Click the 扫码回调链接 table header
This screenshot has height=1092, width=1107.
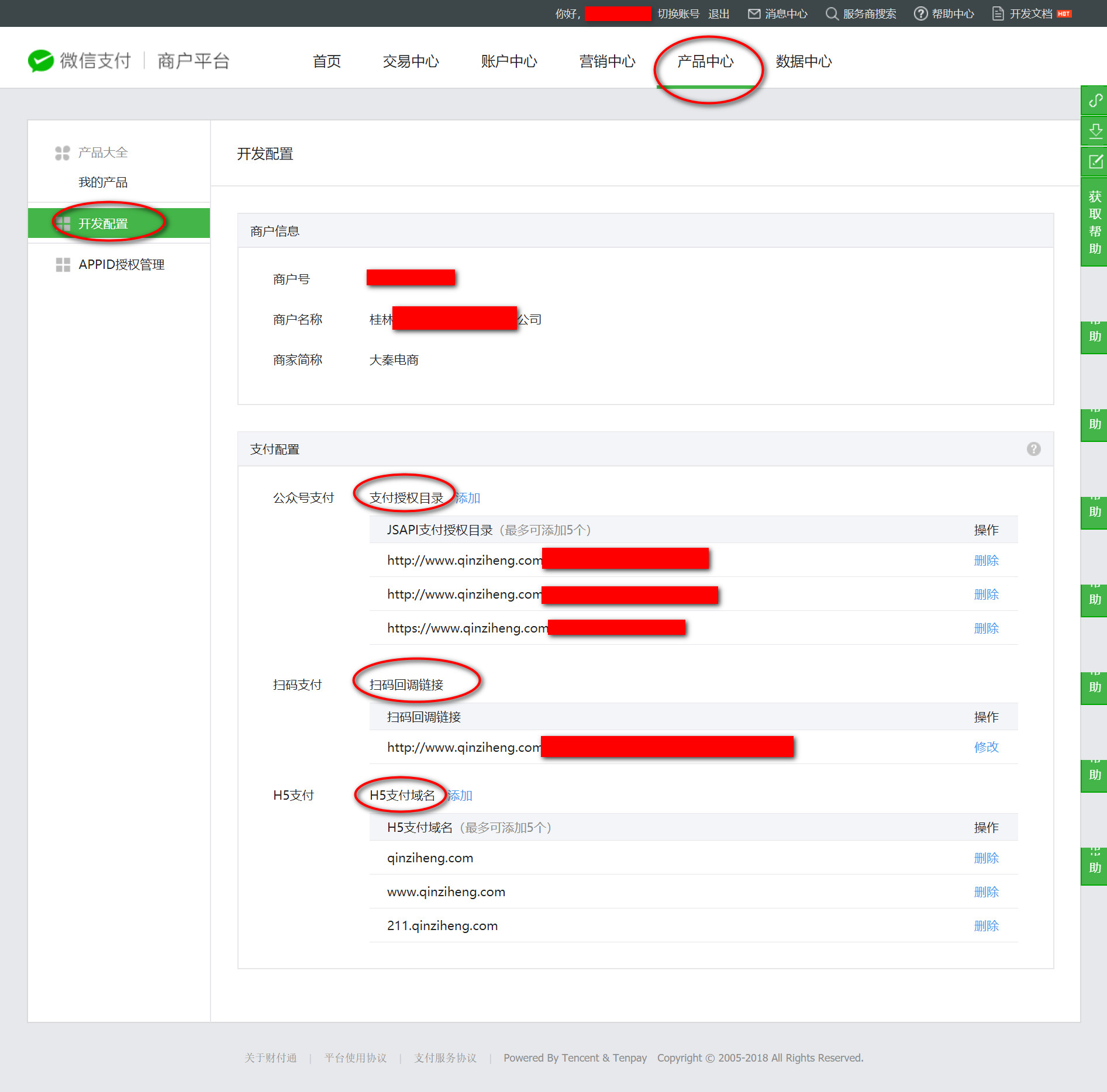tap(694, 717)
